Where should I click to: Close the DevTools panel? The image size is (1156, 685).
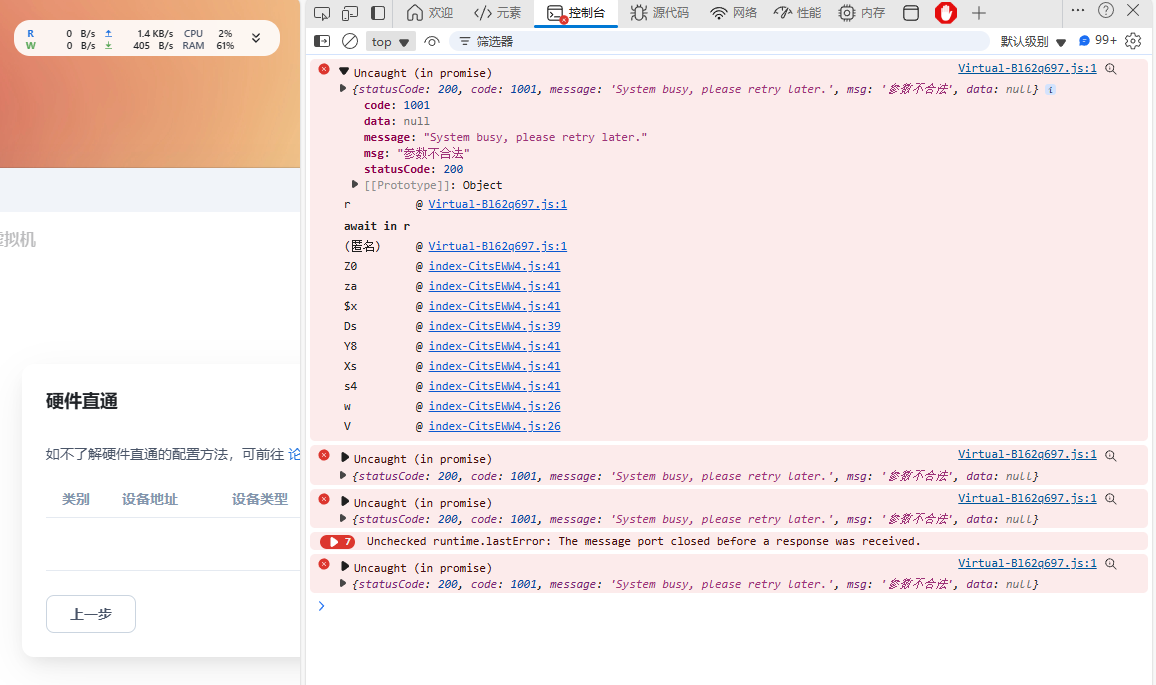click(1133, 10)
